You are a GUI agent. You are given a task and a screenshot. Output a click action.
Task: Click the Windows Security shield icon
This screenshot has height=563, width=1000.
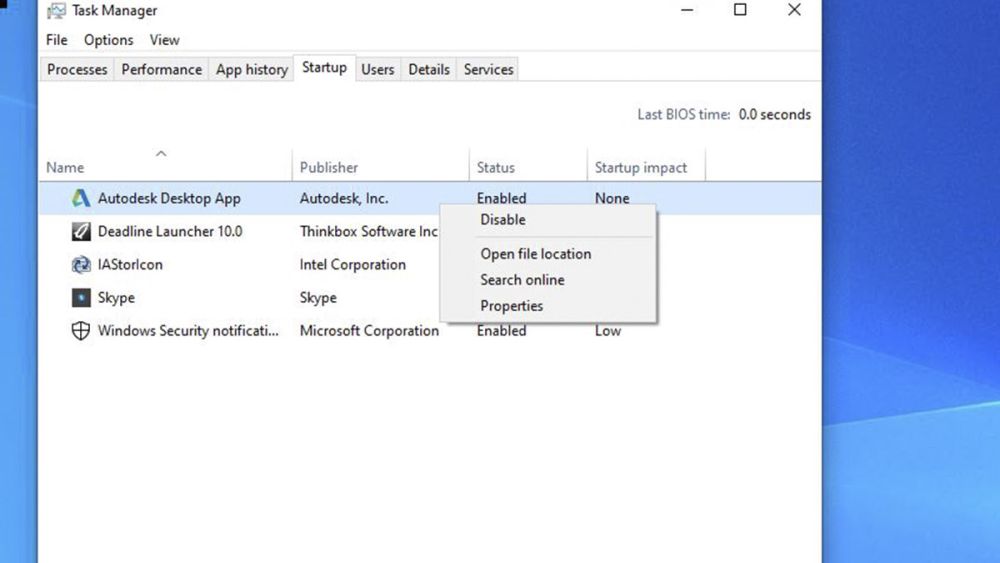pyautogui.click(x=81, y=331)
